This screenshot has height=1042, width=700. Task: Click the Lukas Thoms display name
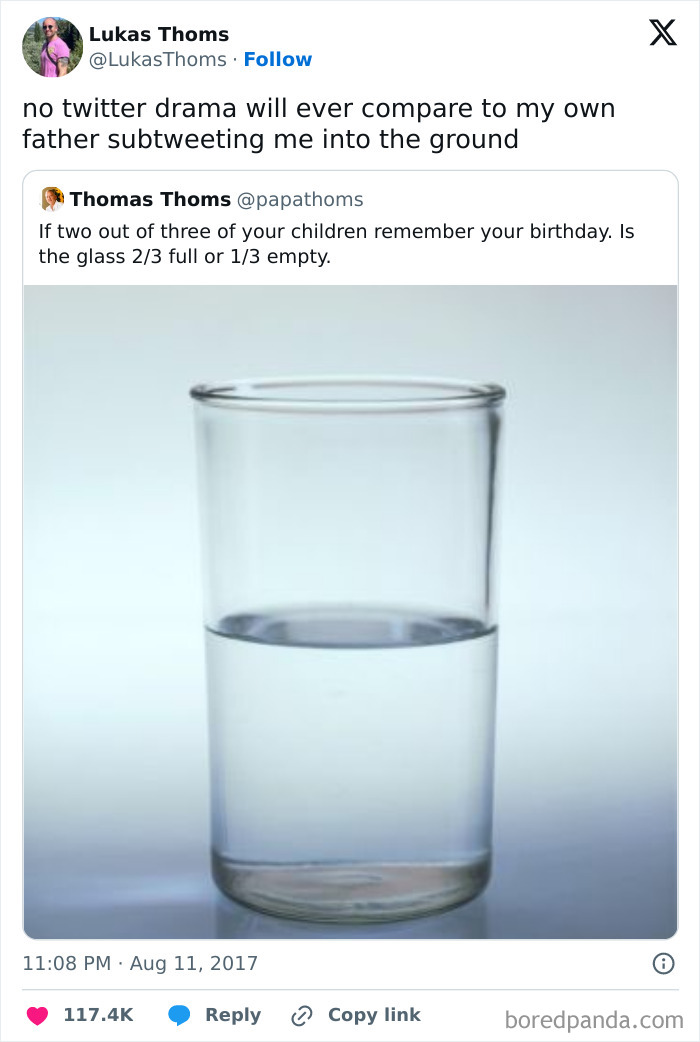click(x=159, y=35)
